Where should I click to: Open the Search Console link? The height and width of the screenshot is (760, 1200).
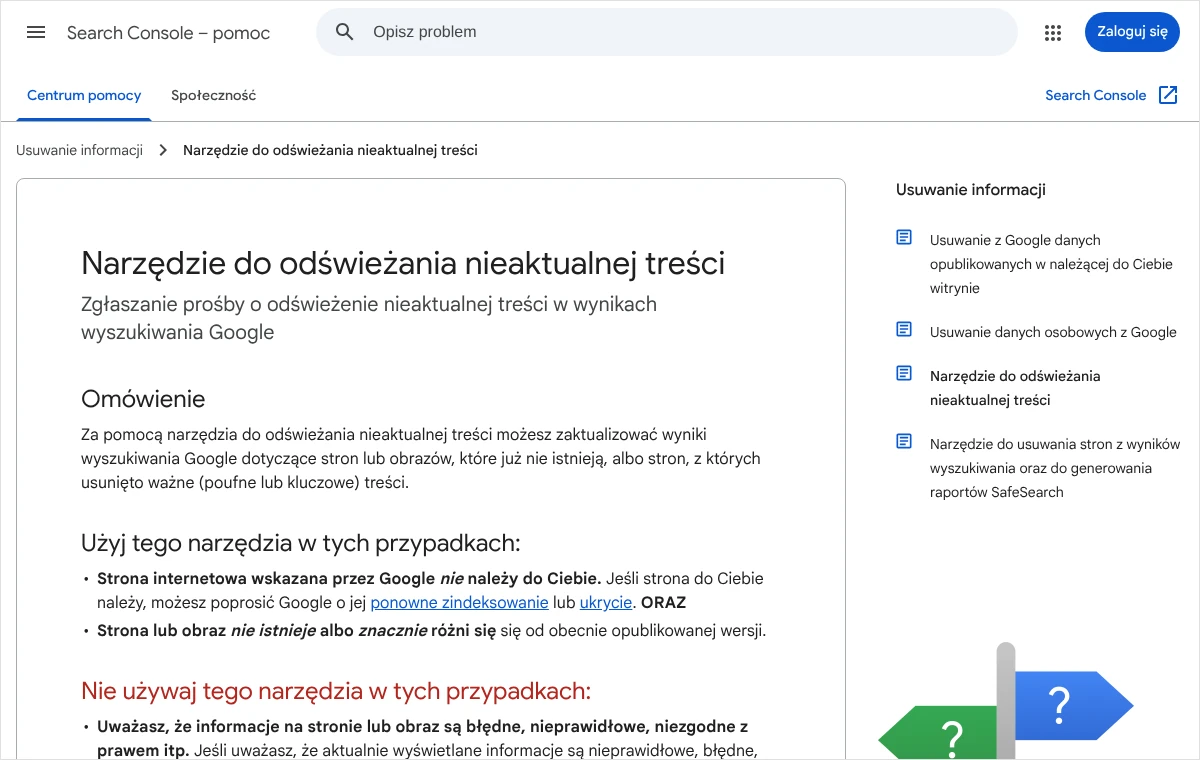(1095, 95)
